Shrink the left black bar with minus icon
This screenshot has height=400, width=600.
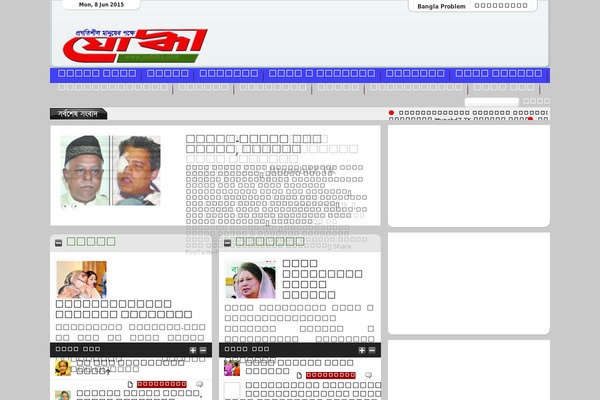coord(203,350)
